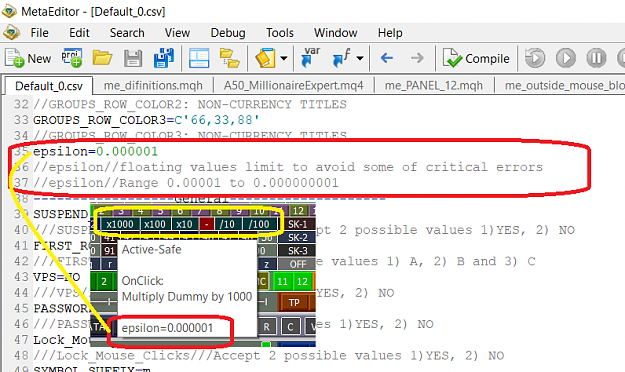Screen dimensions: 625x372
Task: Click line 35 epsilon=0.000001
Action: point(96,152)
